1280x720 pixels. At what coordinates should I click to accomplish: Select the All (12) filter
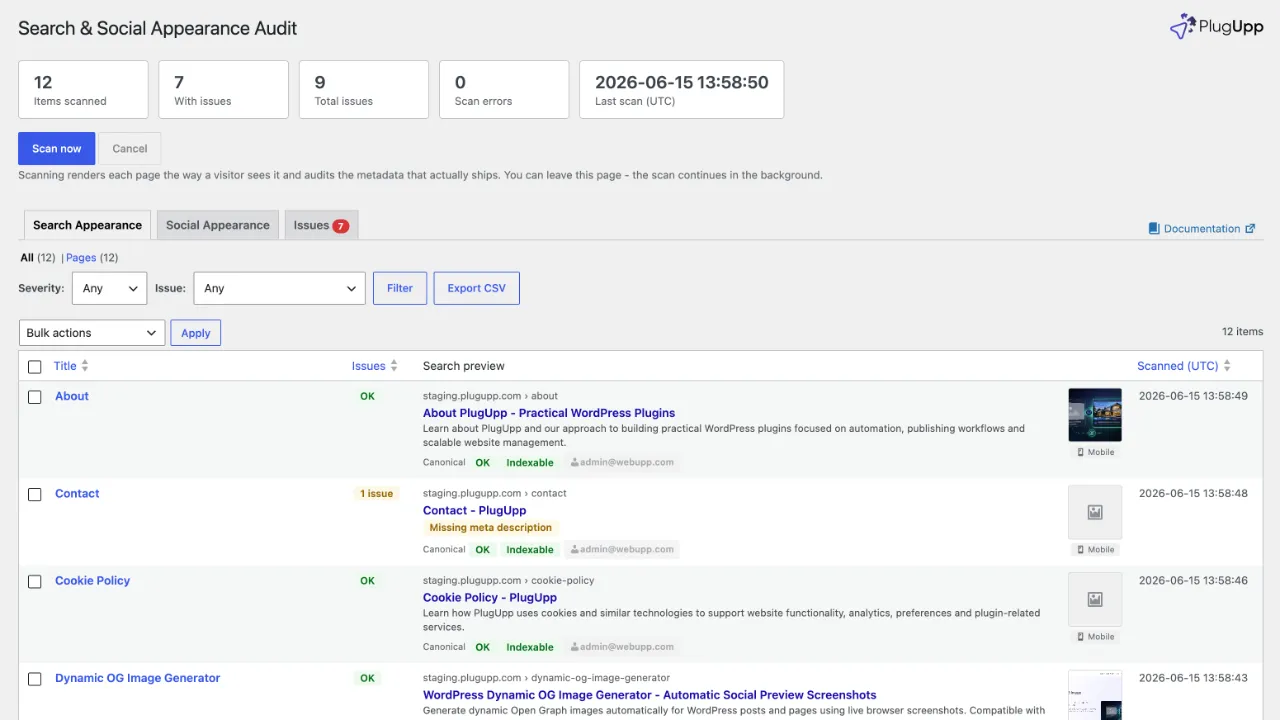tap(38, 258)
